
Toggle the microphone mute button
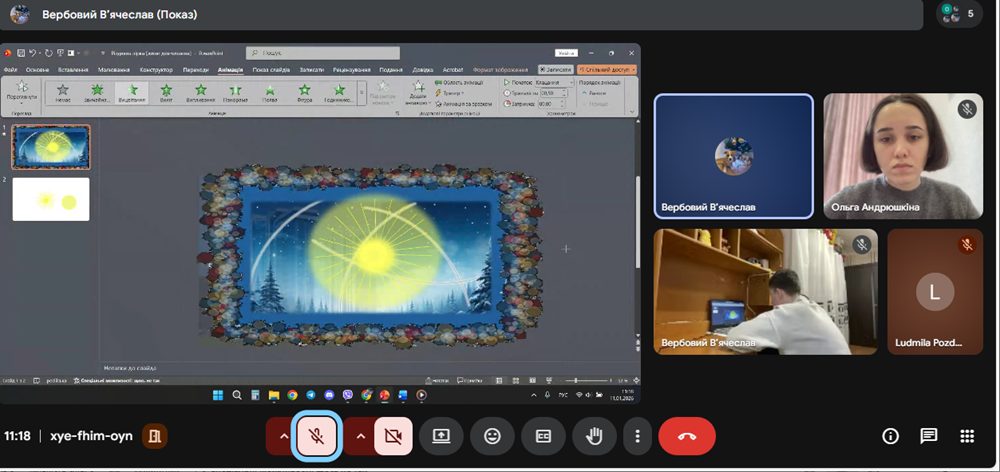point(317,436)
